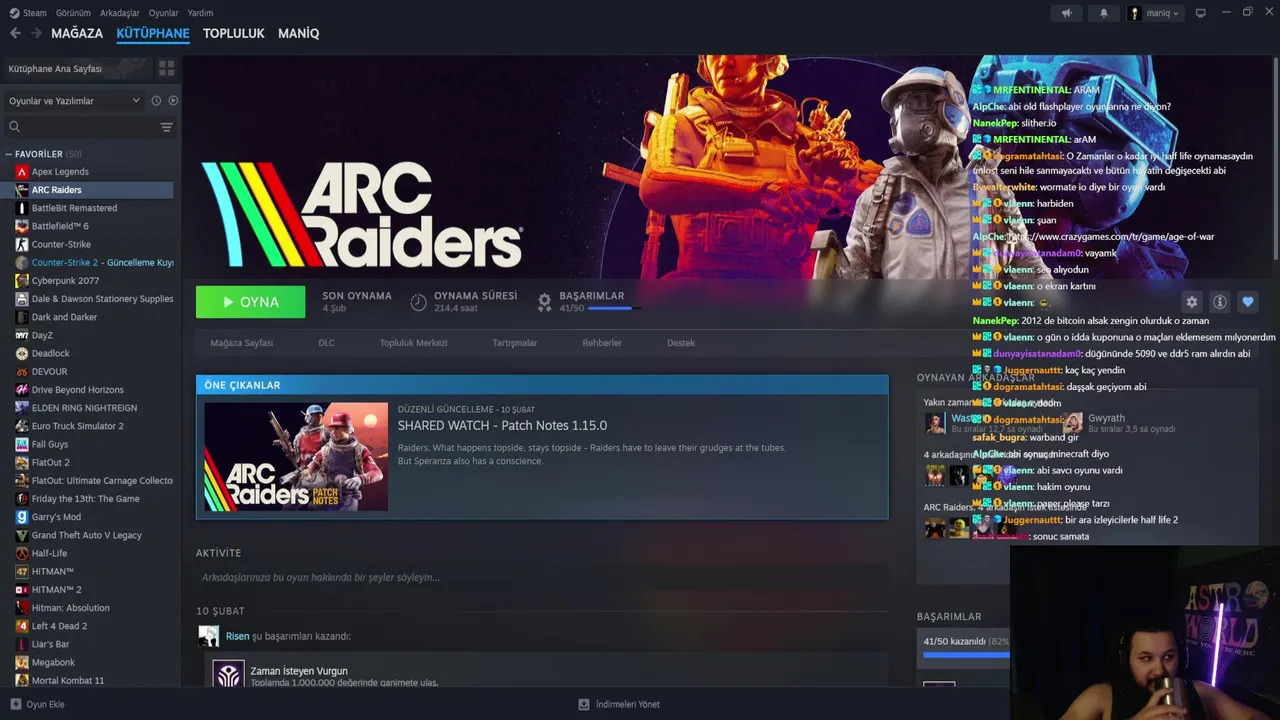Click the Apex Legends game icon
This screenshot has height=720, width=1280.
[22, 172]
